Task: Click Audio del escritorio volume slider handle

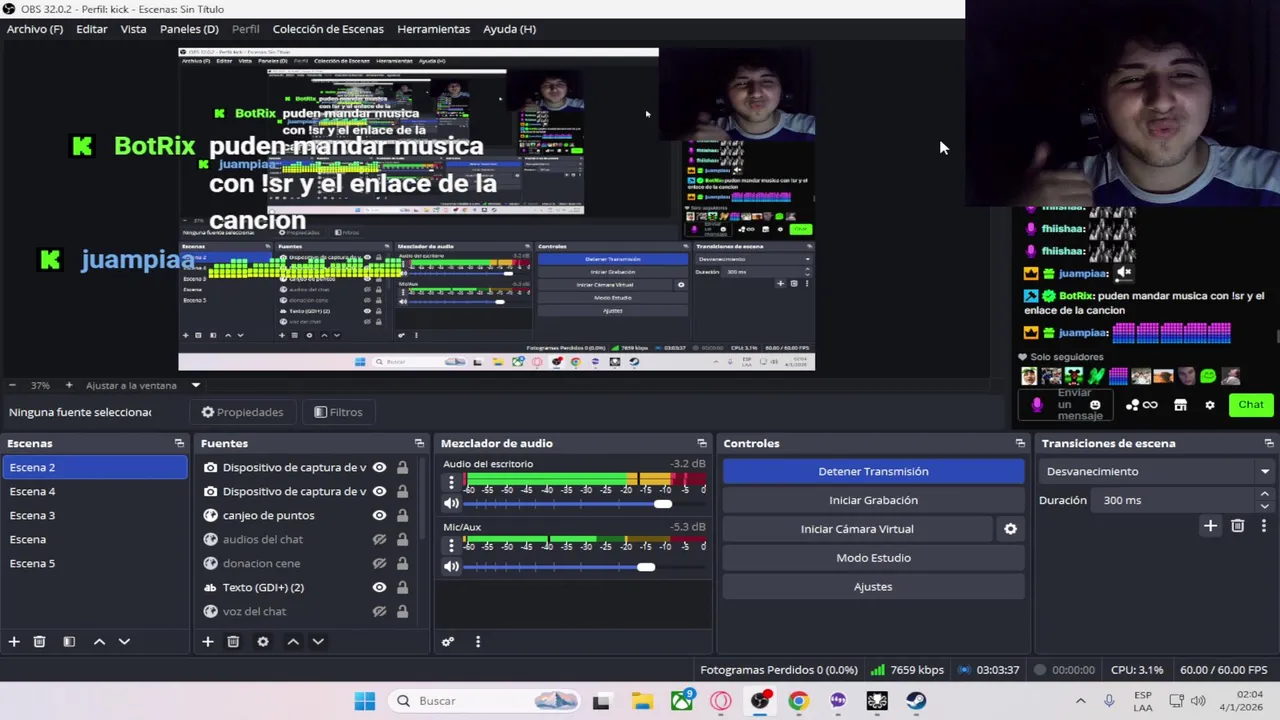Action: pos(663,503)
